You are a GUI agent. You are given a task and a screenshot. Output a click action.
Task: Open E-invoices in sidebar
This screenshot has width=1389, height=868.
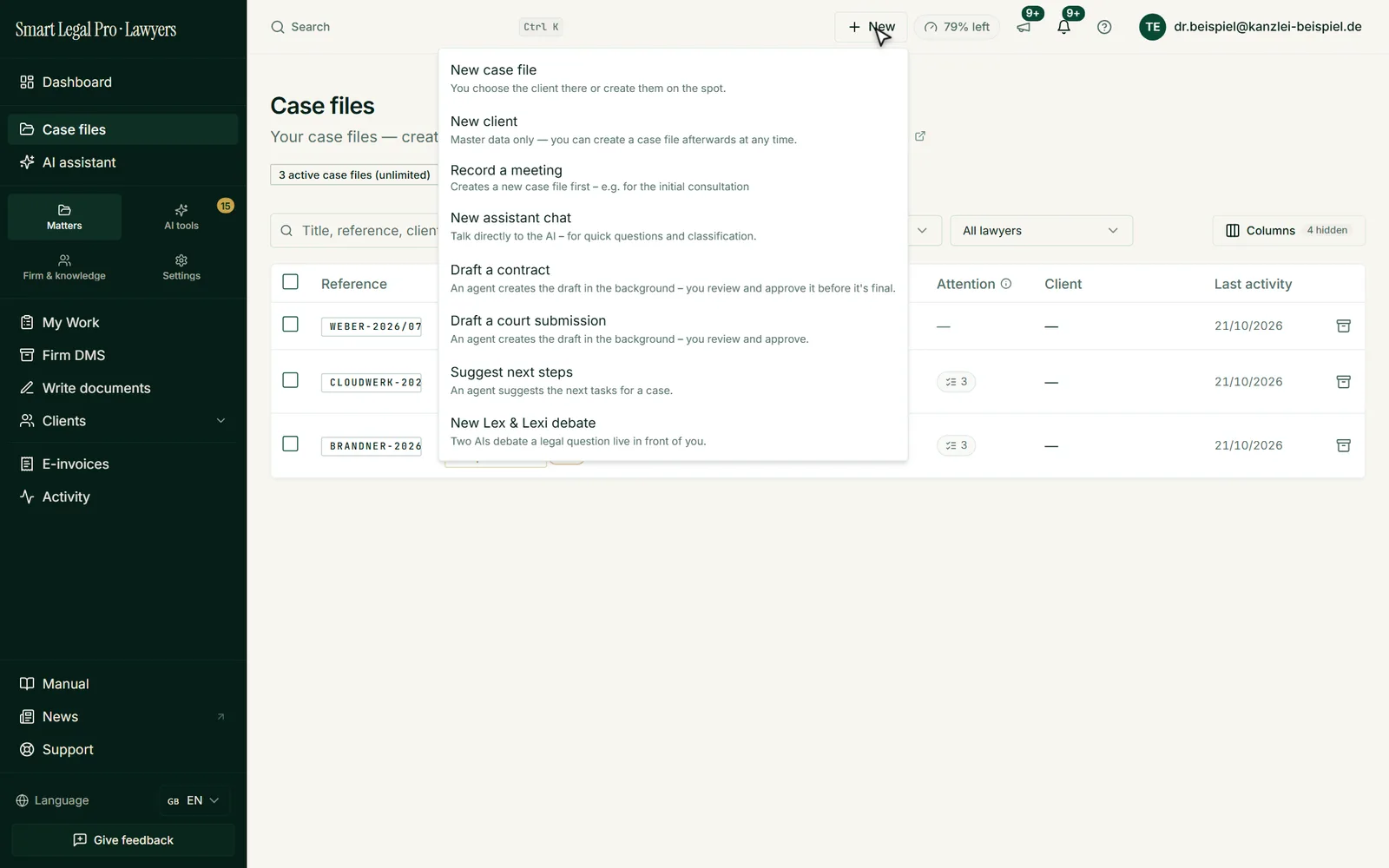pyautogui.click(x=123, y=464)
